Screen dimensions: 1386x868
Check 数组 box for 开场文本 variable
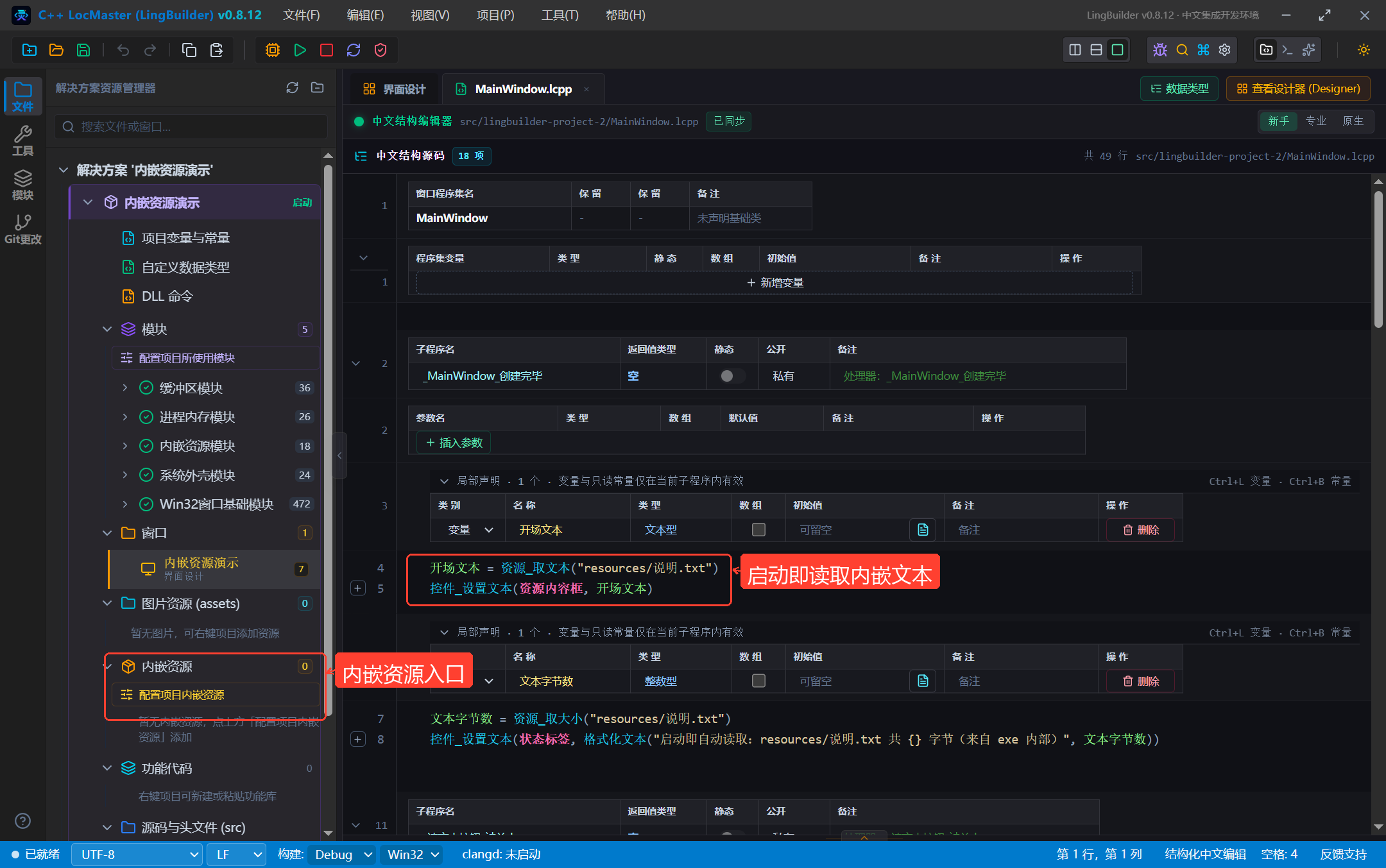click(x=758, y=530)
